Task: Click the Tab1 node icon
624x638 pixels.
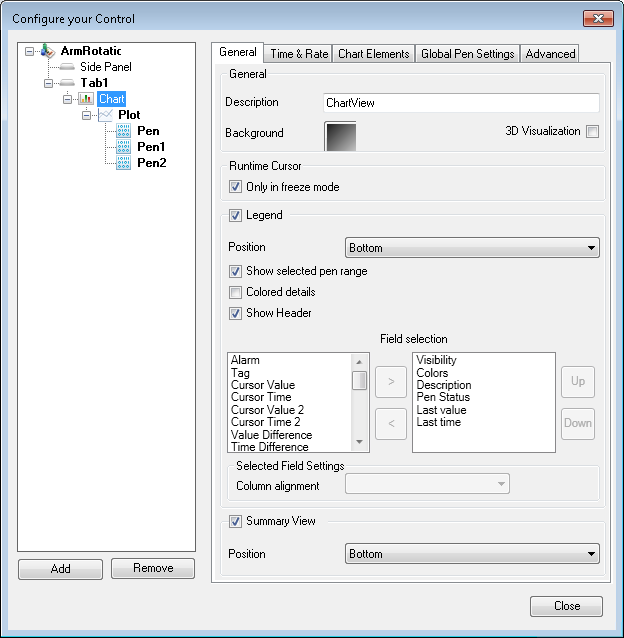Action: tap(67, 83)
